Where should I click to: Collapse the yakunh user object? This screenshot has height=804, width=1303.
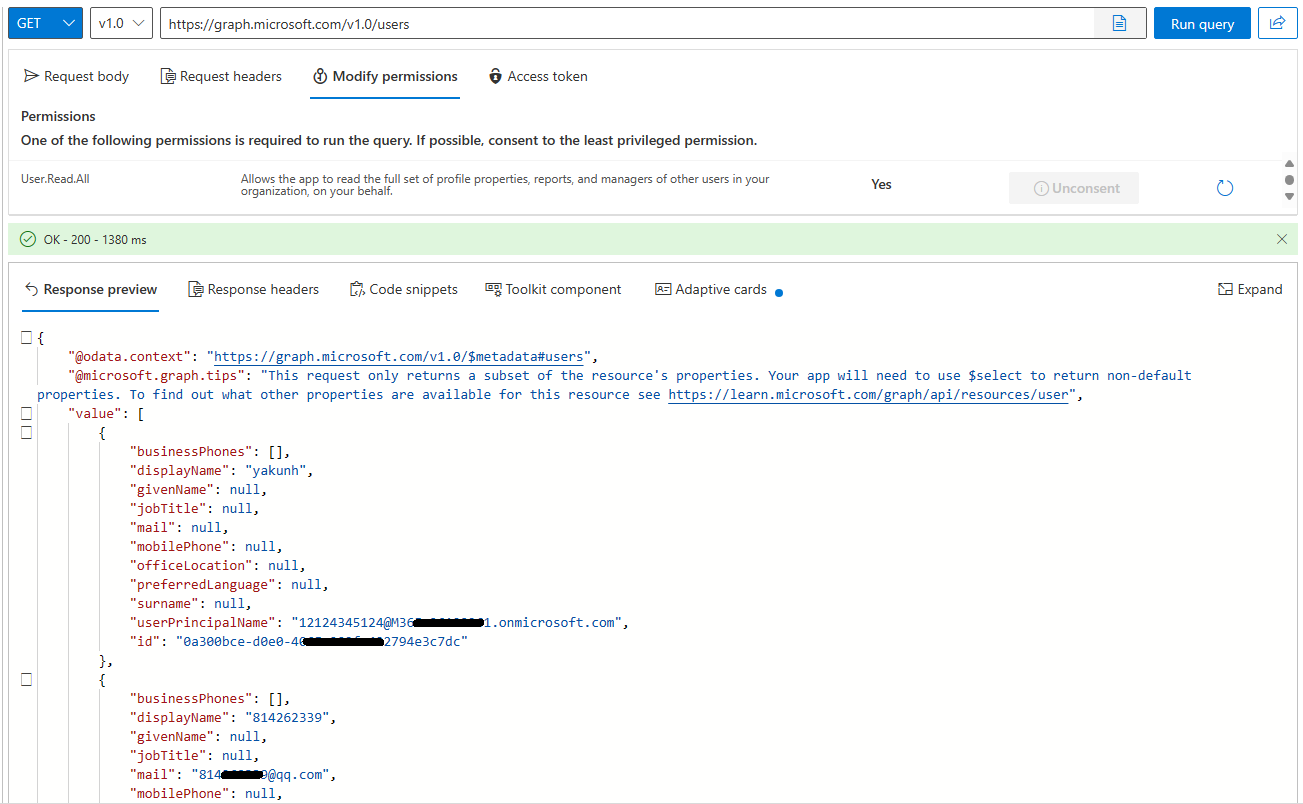click(27, 432)
